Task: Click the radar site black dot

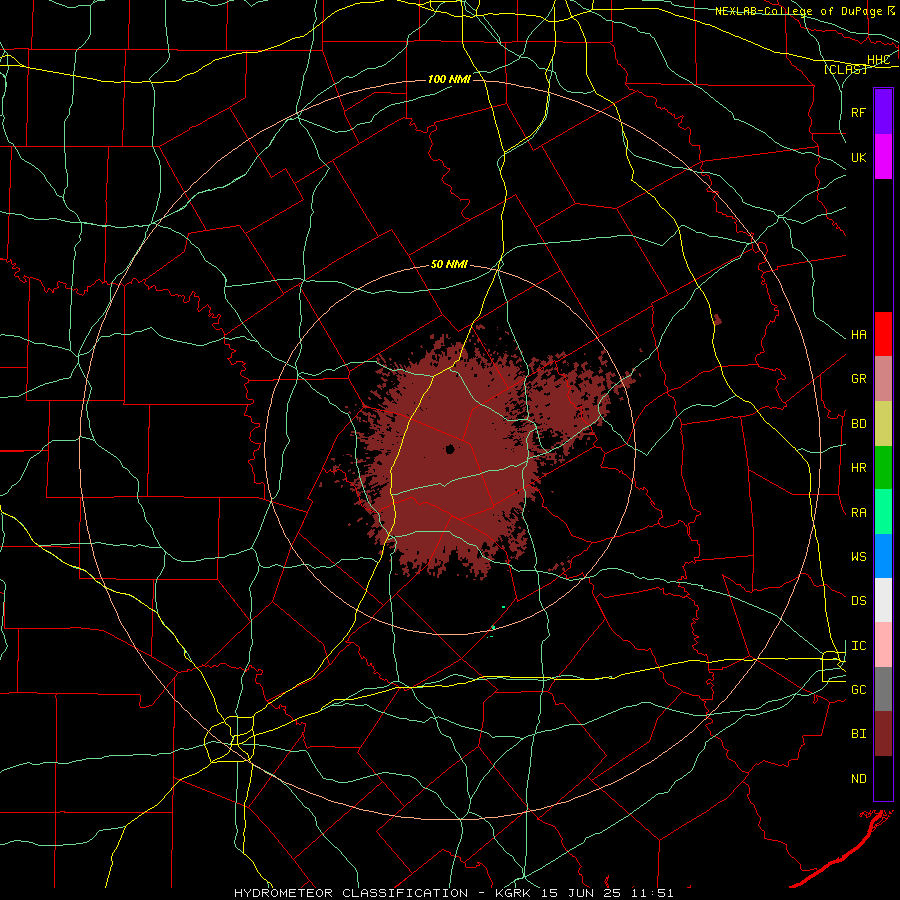Action: (450, 449)
